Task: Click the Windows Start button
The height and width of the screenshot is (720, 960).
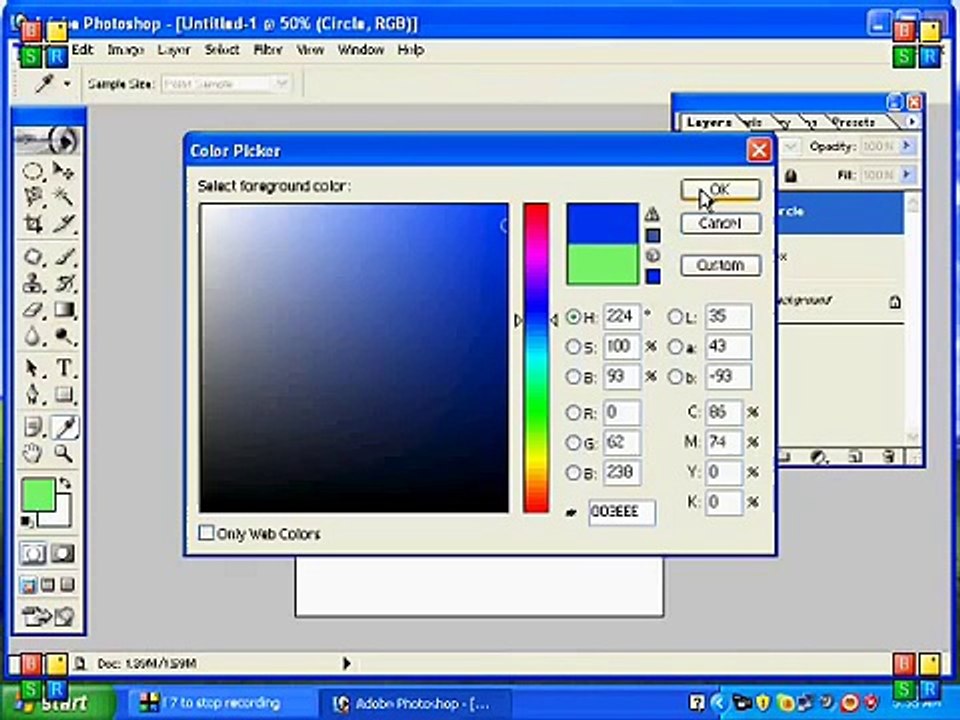Action: click(58, 703)
